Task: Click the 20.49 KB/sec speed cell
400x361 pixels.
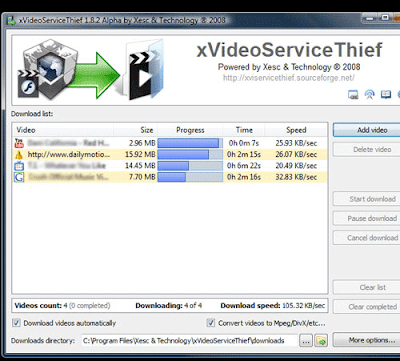Action: coord(296,166)
